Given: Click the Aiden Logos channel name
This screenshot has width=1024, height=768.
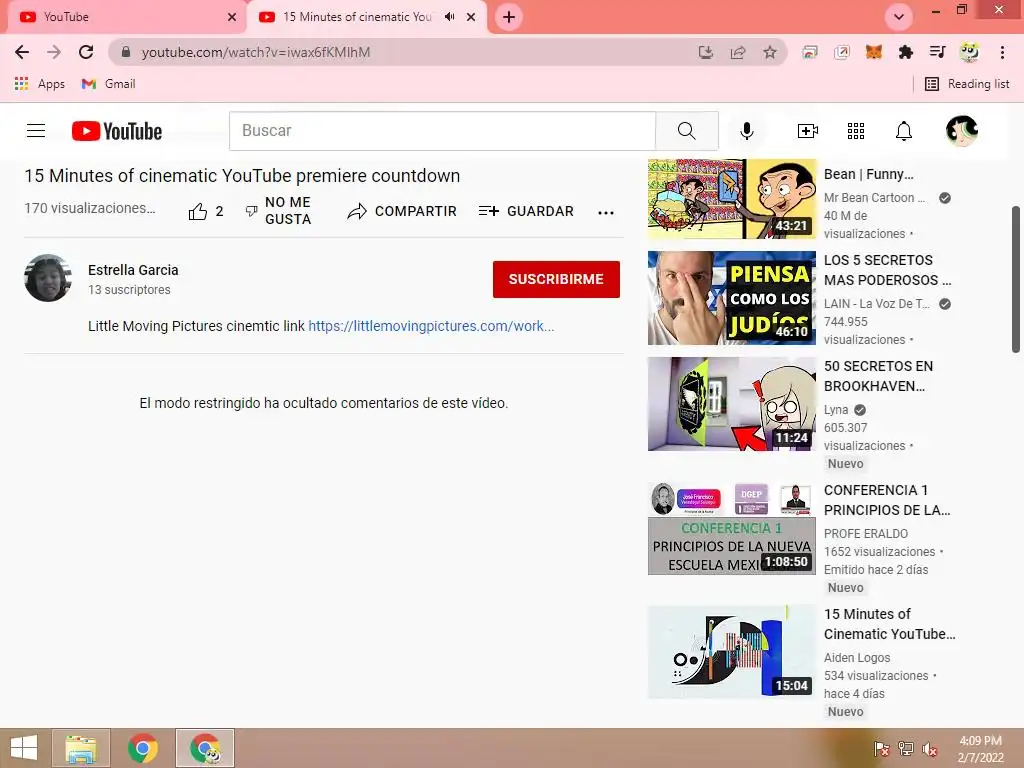Looking at the screenshot, I should point(857,658).
